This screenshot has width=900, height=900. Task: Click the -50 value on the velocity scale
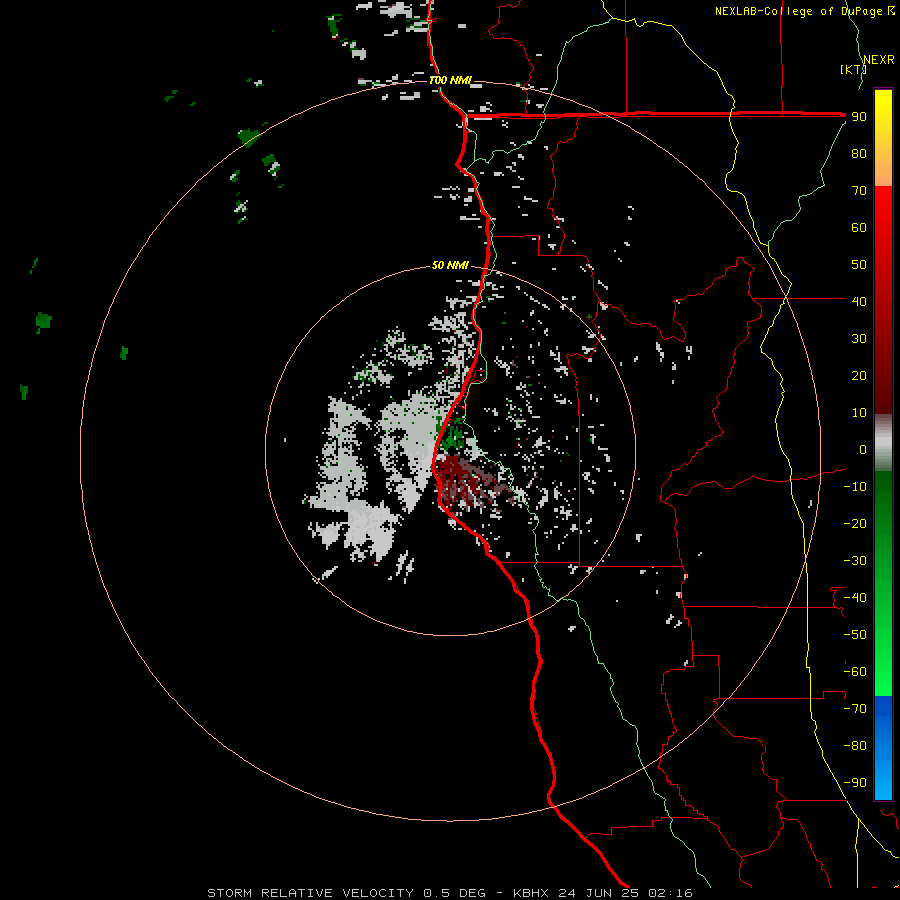coord(855,634)
